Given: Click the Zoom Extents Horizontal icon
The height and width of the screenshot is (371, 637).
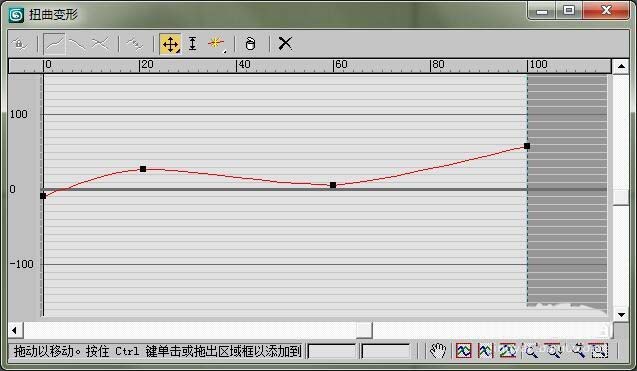Looking at the screenshot, I should coord(485,350).
